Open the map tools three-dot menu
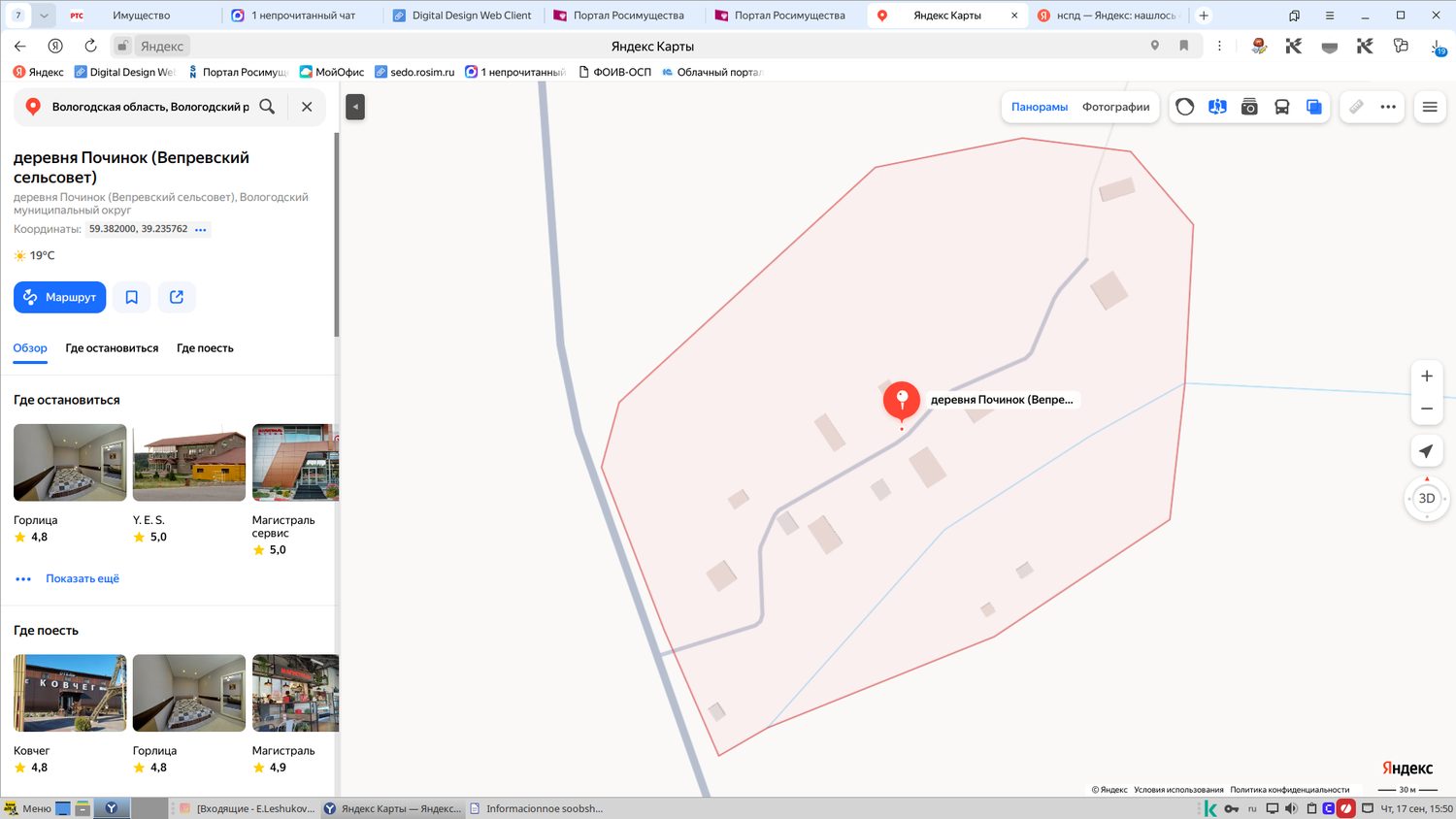 (1388, 107)
